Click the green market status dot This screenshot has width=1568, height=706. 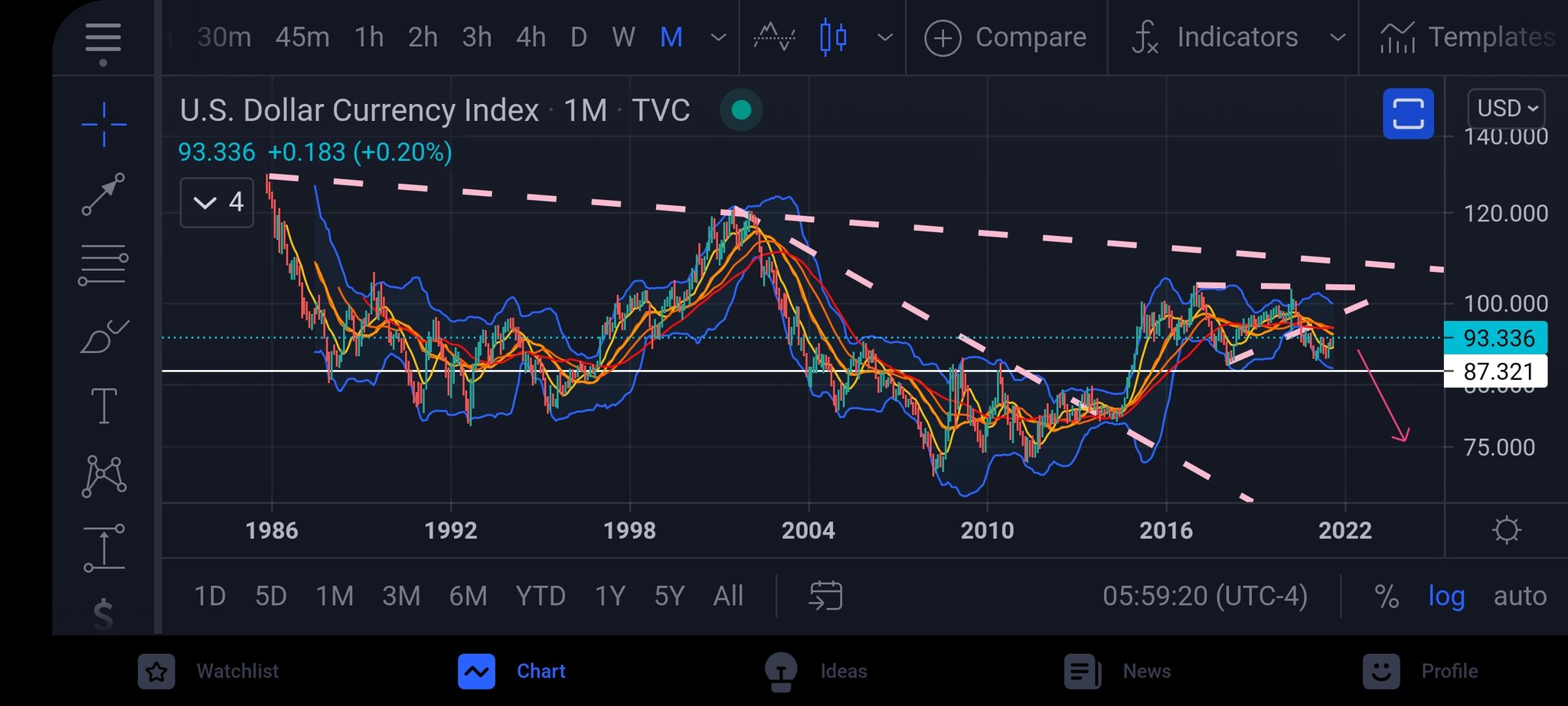click(741, 110)
